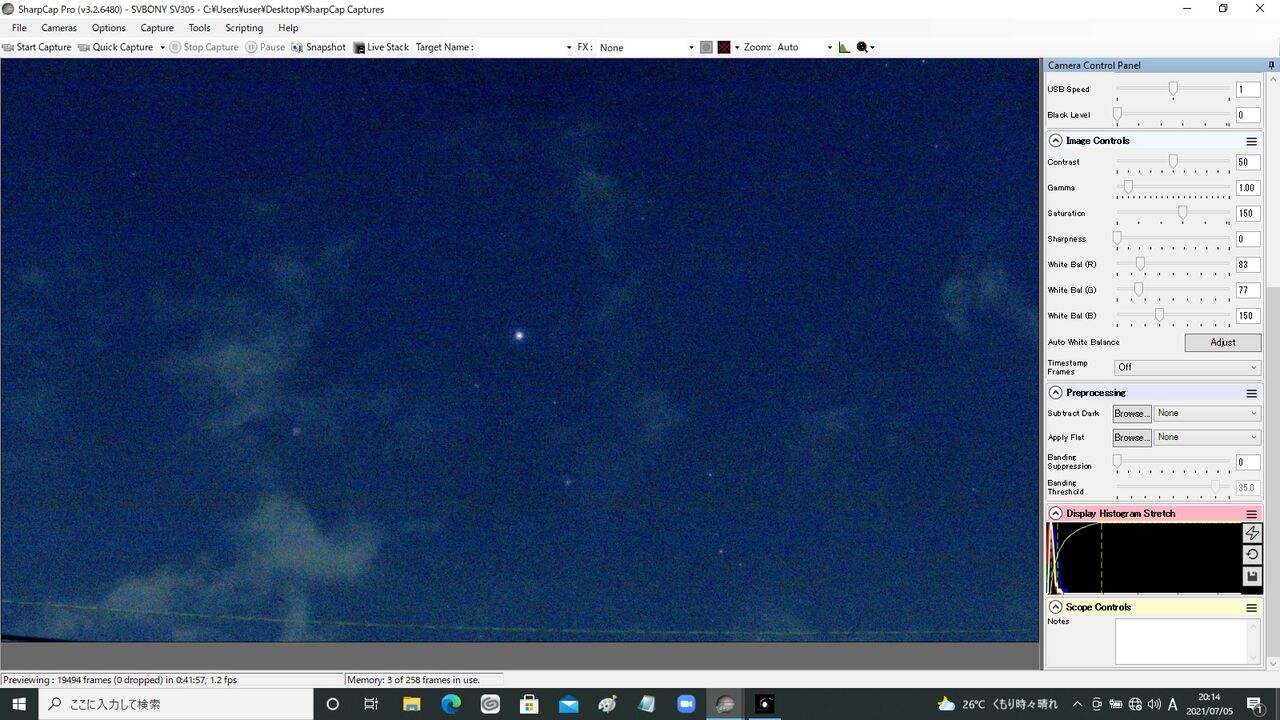Open the Options menu
This screenshot has width=1280, height=720.
coord(109,28)
